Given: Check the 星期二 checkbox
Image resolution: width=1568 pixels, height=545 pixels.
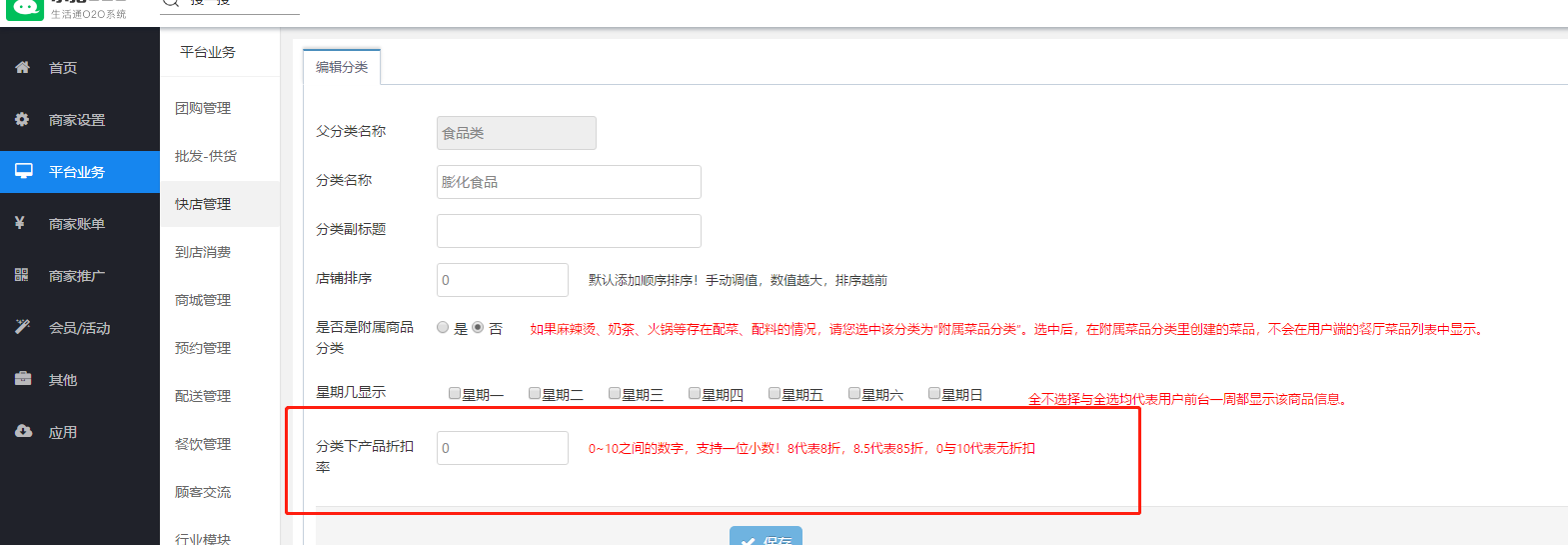Looking at the screenshot, I should (535, 393).
